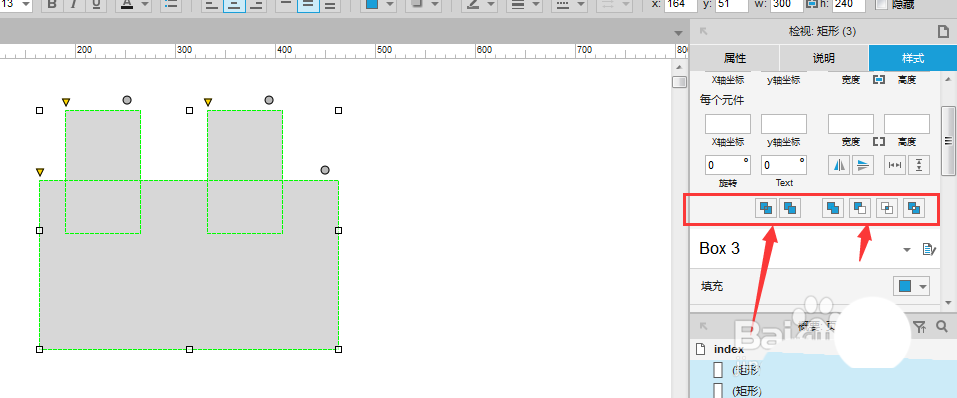
Task: Switch to the 属性 tab
Action: (x=735, y=58)
